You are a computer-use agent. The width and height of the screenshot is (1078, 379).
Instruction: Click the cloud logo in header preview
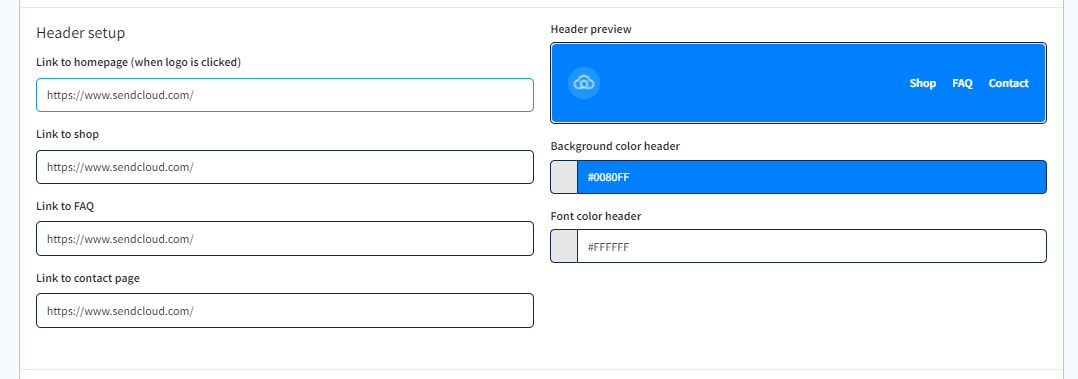point(584,83)
